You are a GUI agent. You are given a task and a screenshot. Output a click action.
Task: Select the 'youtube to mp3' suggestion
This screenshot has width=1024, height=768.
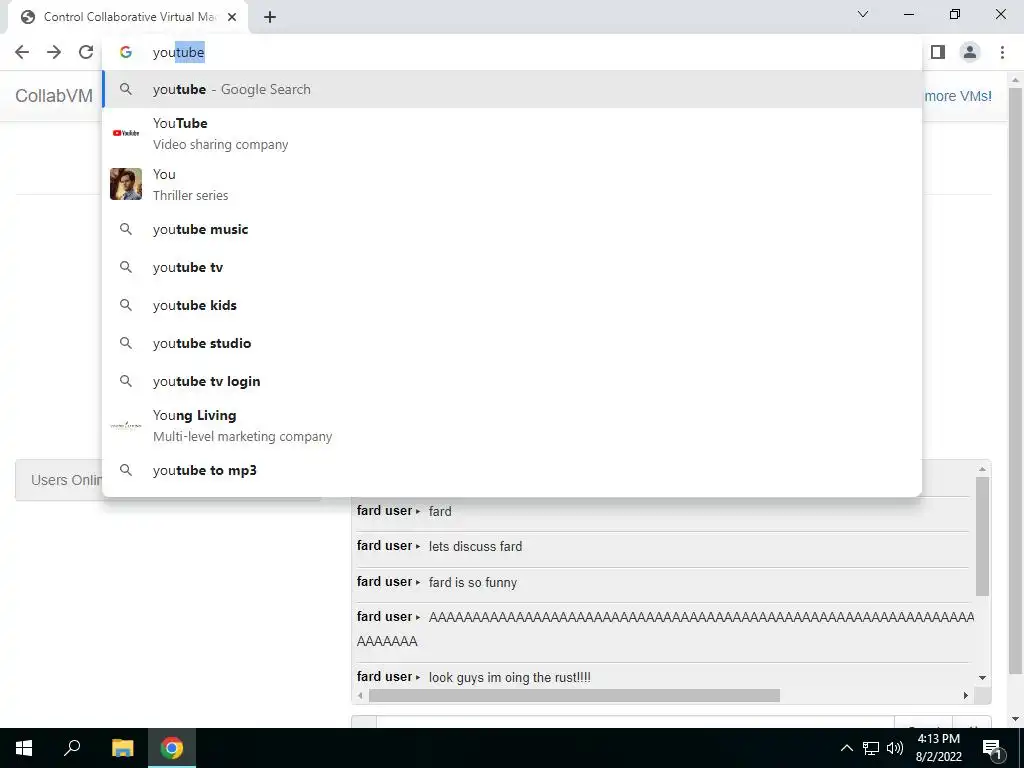pyautogui.click(x=512, y=470)
